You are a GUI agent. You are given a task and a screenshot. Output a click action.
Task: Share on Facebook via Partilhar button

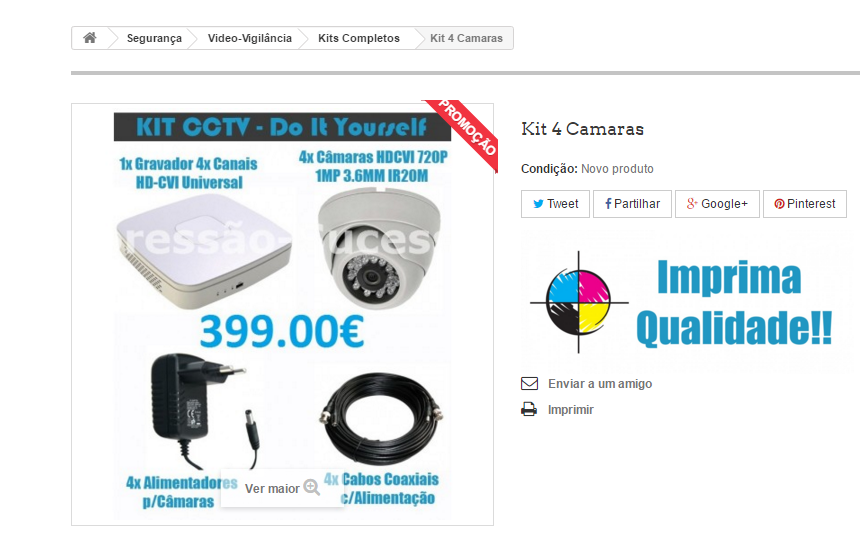(632, 204)
